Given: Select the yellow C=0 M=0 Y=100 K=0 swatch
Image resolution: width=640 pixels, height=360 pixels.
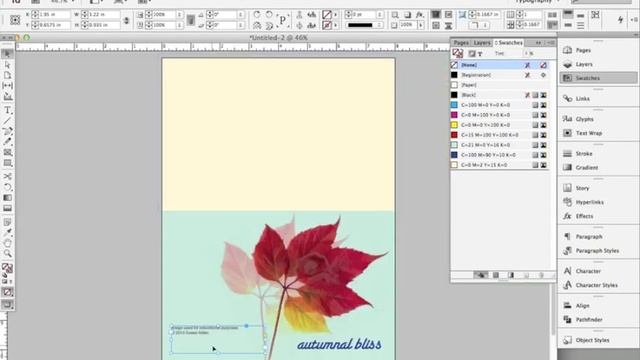Looking at the screenshot, I should [500, 125].
